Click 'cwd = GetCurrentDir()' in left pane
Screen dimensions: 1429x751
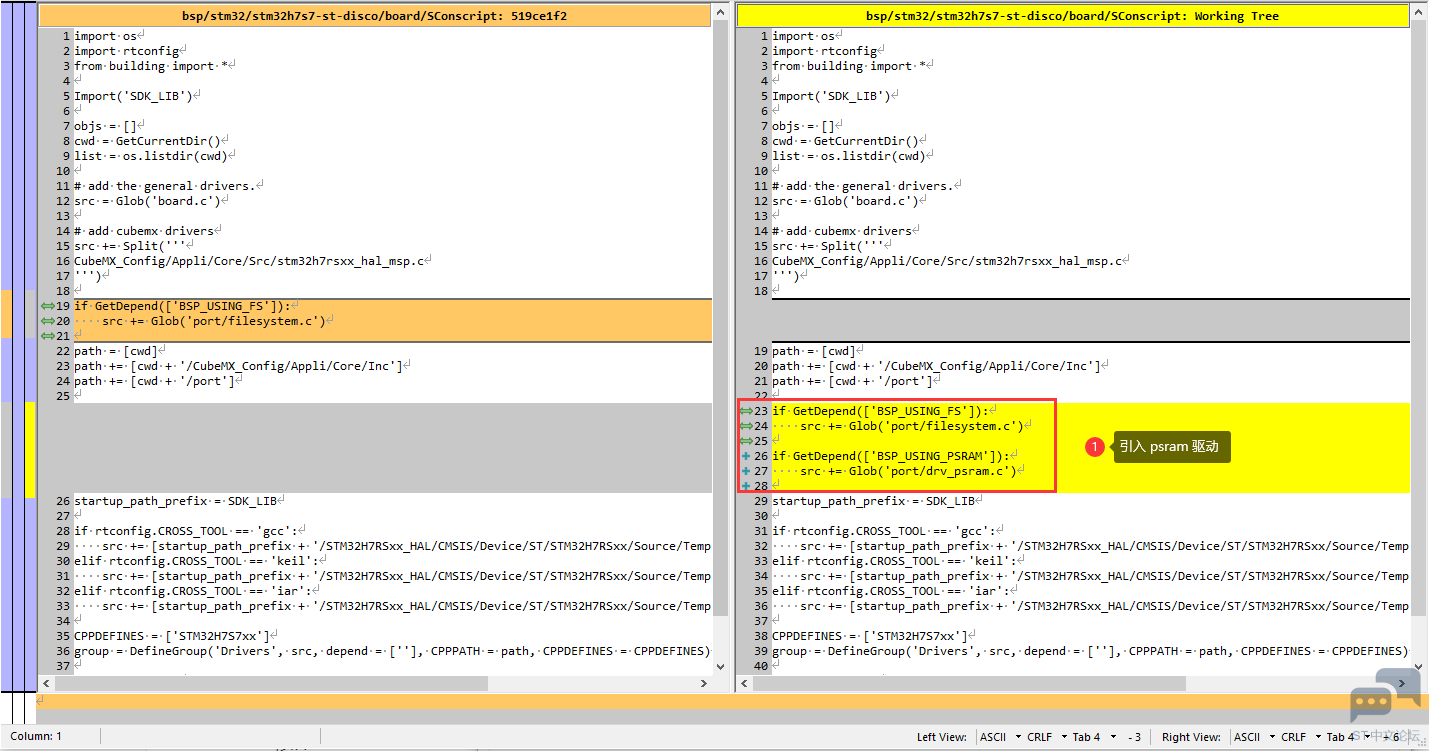147,141
